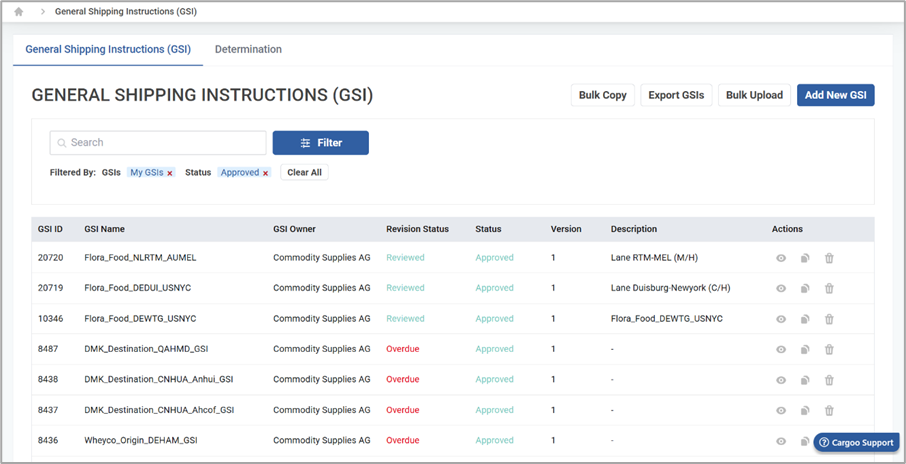Click Approved status for GSI 8436
The width and height of the screenshot is (906, 464).
click(494, 440)
